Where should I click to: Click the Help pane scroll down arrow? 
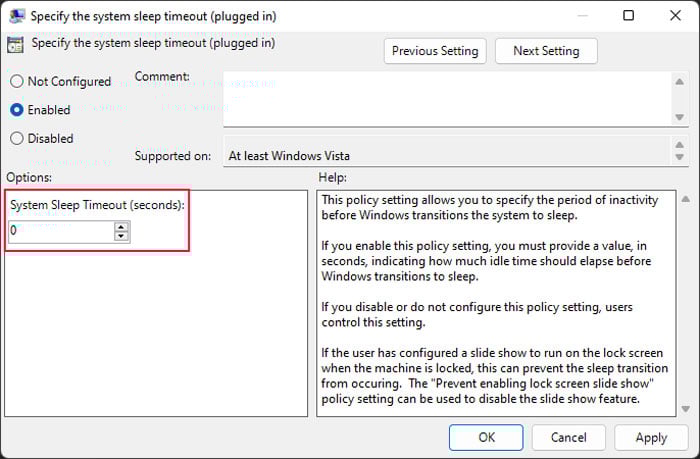click(x=686, y=409)
